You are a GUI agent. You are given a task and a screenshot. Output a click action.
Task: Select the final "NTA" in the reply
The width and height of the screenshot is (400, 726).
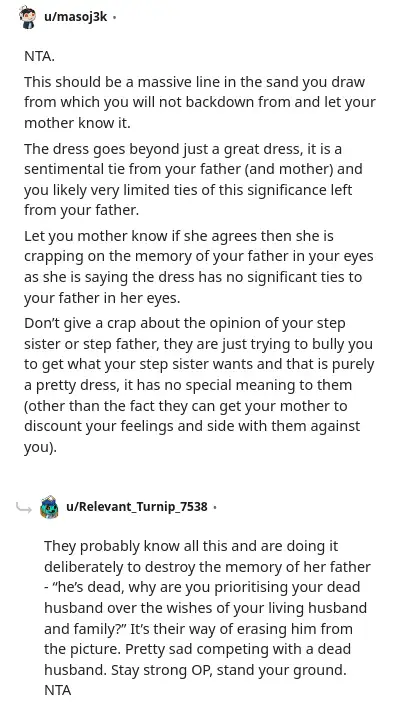coord(57,690)
